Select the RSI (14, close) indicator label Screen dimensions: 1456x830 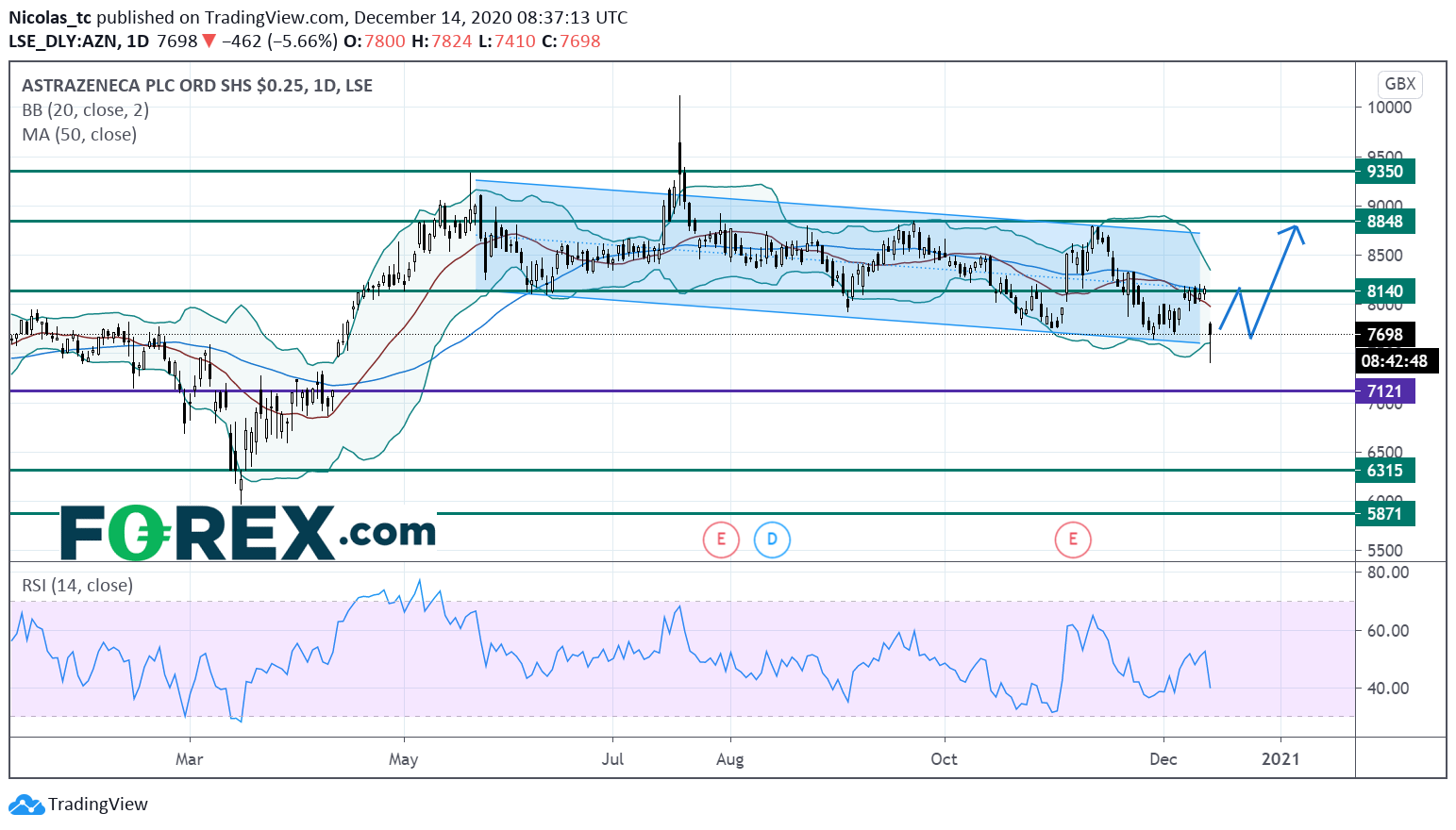[x=77, y=586]
